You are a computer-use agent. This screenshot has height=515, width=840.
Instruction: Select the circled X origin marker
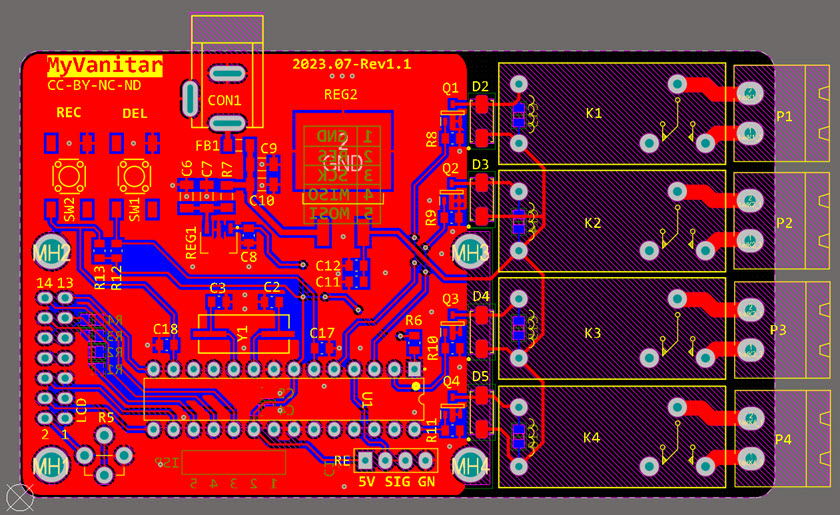19,497
